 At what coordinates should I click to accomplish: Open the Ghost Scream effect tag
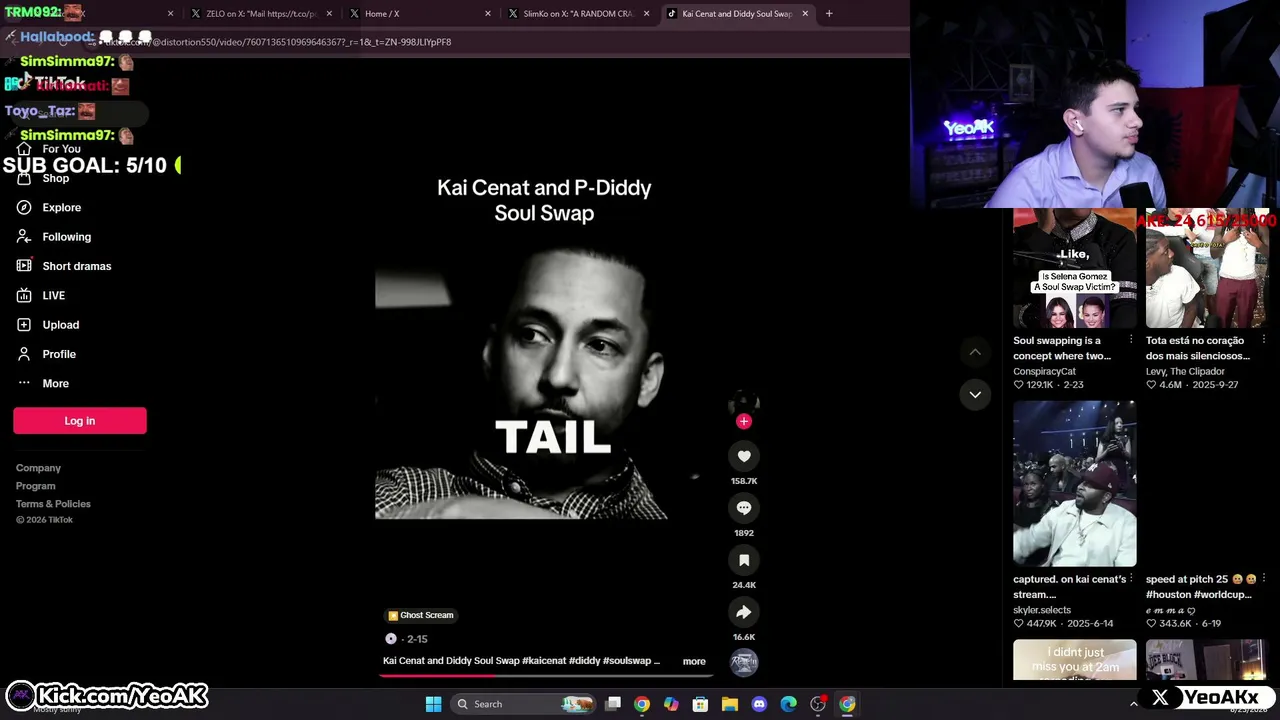(x=420, y=615)
